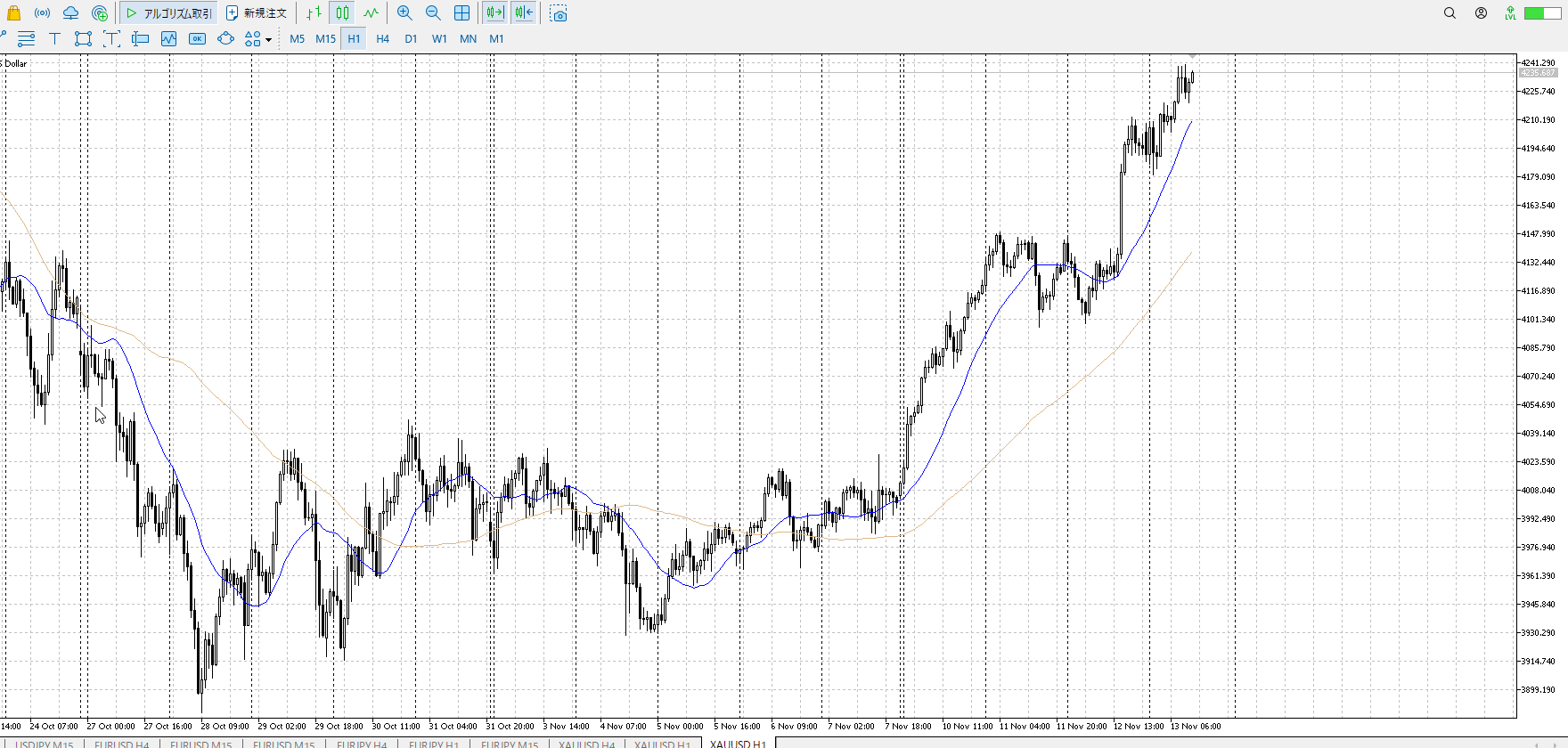This screenshot has width=1568, height=748.
Task: Toggle chart shift from right edge
Action: [524, 13]
